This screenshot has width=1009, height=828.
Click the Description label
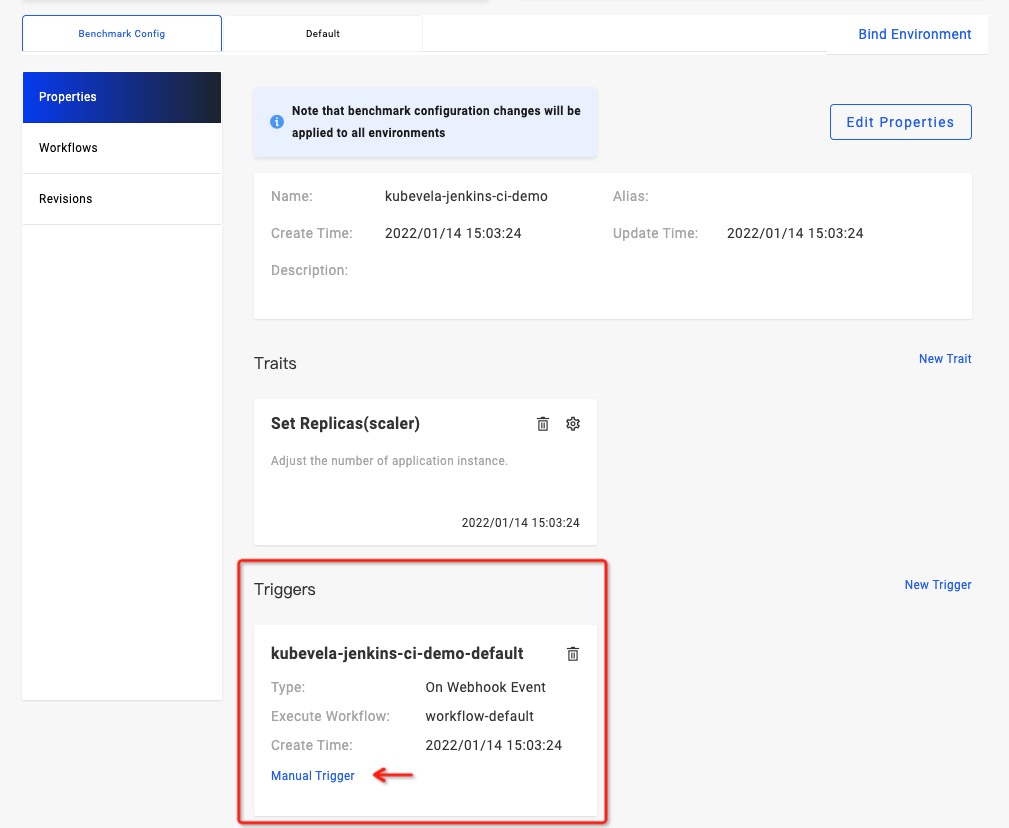pos(310,270)
